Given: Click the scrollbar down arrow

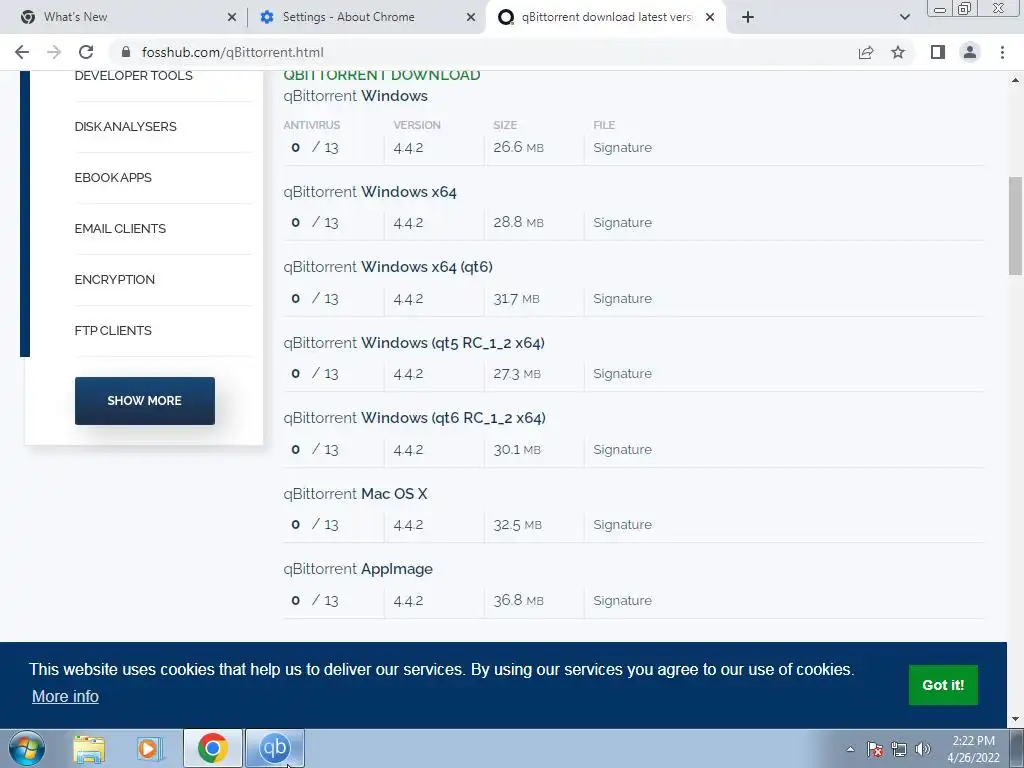Looking at the screenshot, I should (x=1015, y=719).
